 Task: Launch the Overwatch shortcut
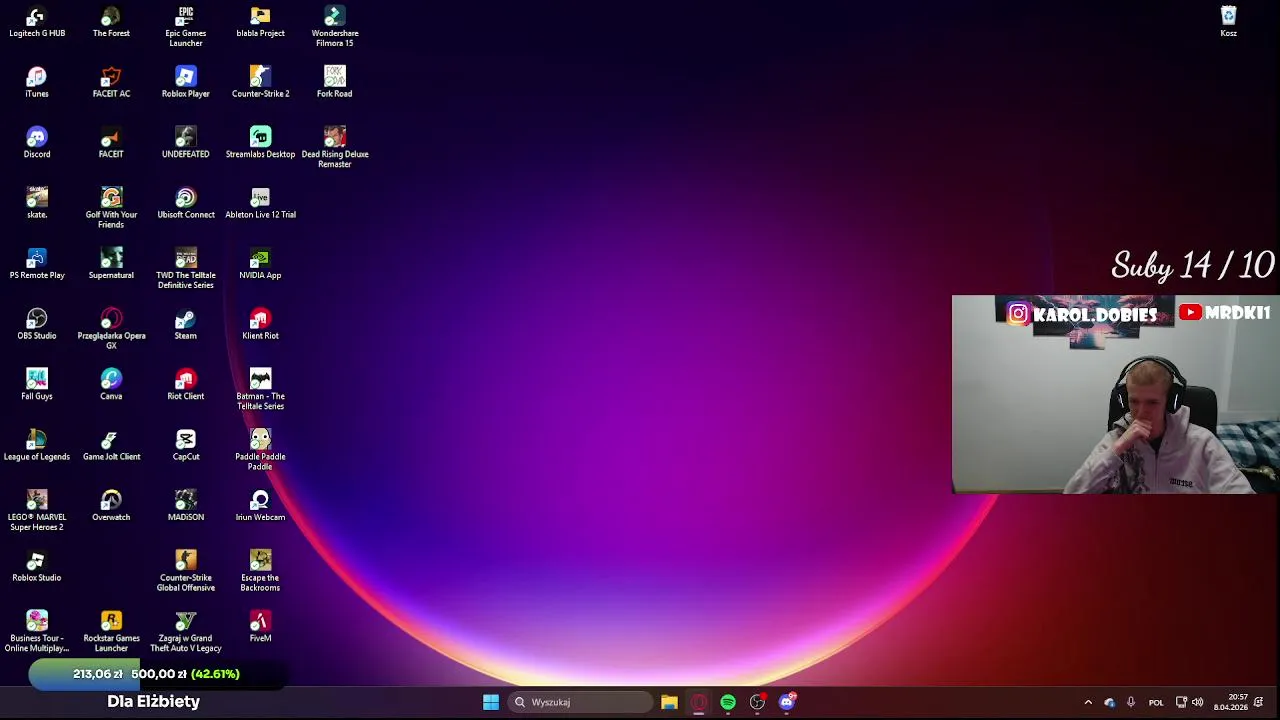click(111, 506)
